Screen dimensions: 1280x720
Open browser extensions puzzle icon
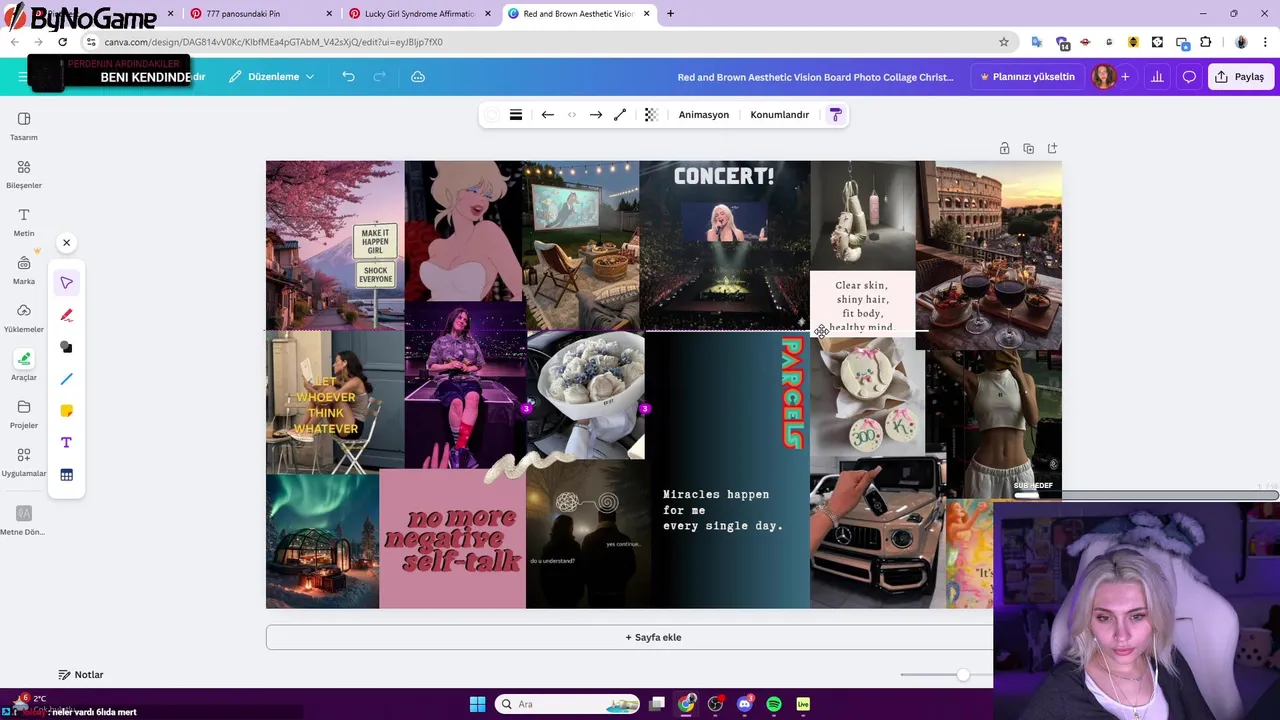click(x=1205, y=42)
